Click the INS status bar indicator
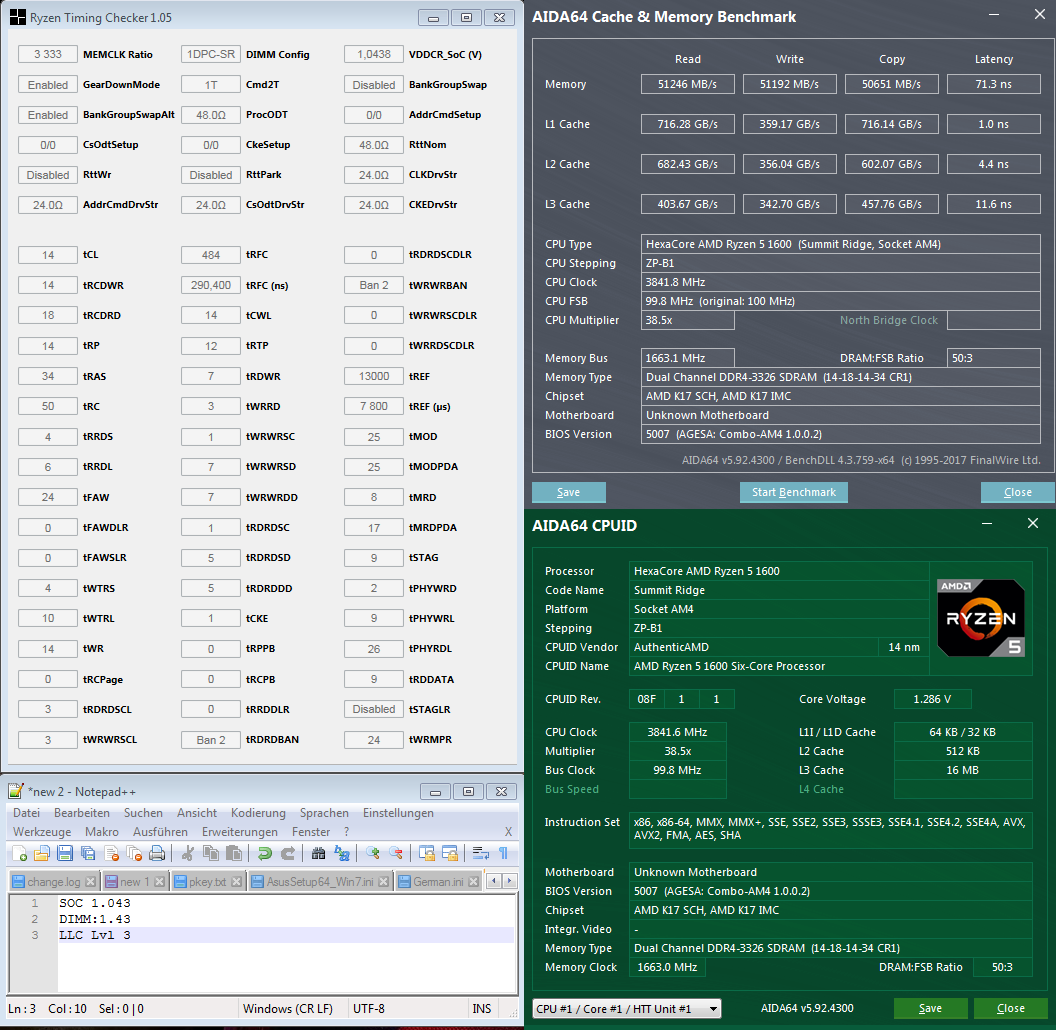 [482, 1008]
